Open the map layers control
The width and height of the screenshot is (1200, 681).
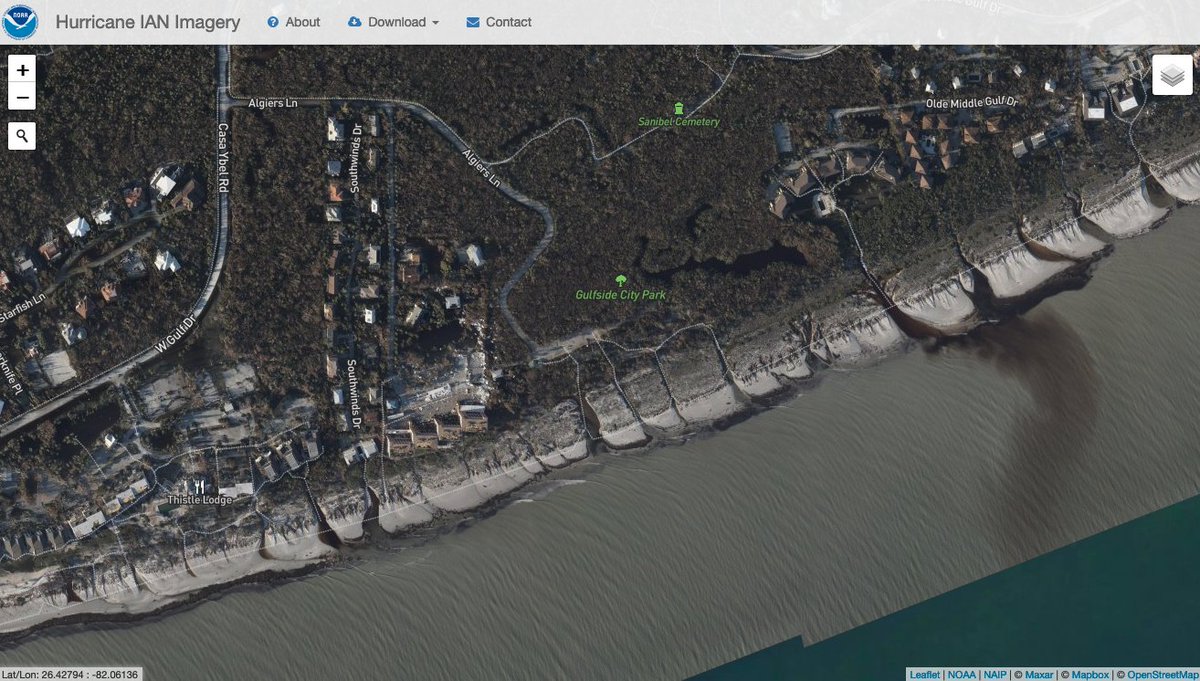(x=1172, y=75)
